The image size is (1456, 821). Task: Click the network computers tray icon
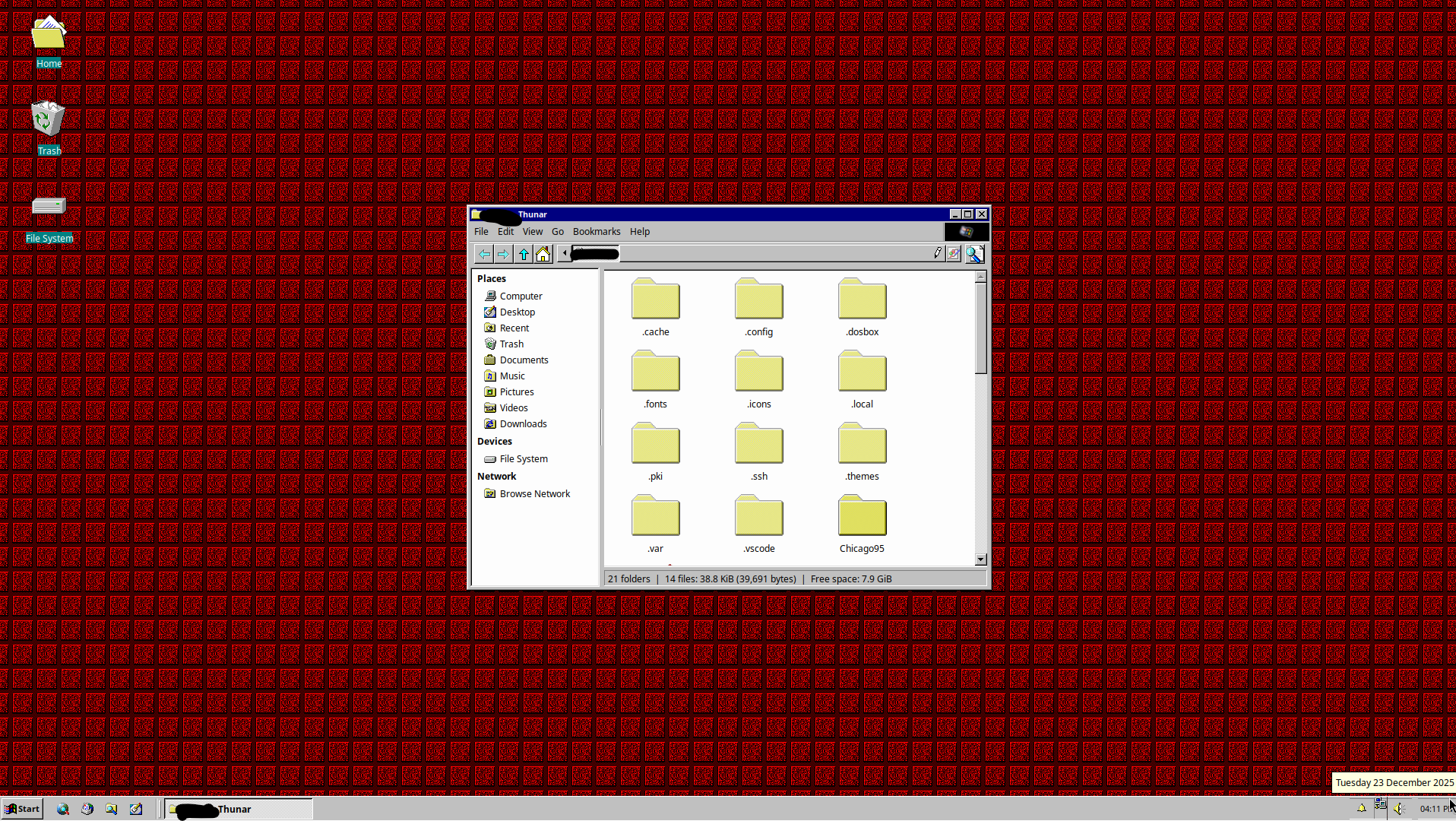(1381, 804)
